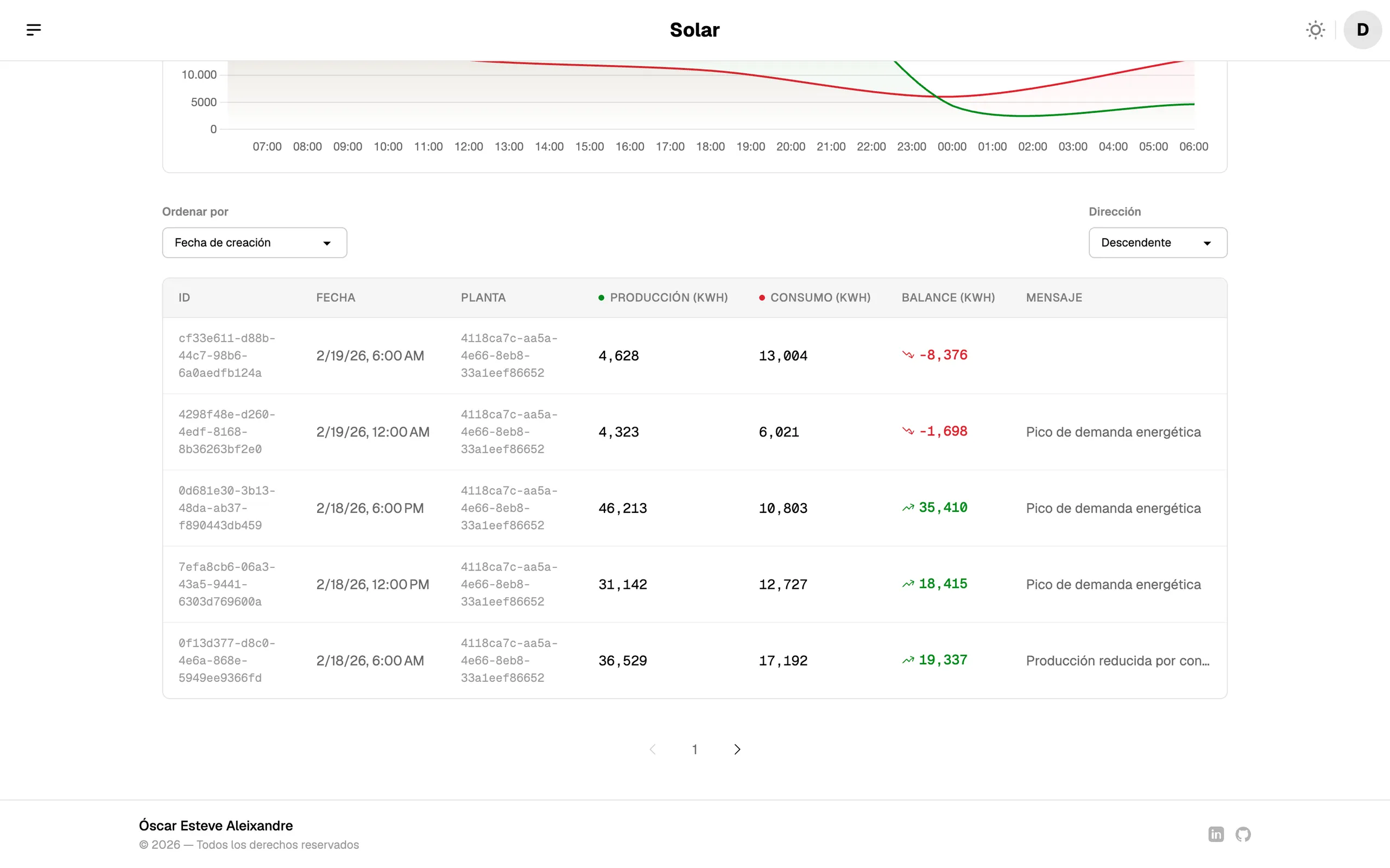Viewport: 1390px width, 868px height.
Task: Click date 2/19/26, 6:00 AM
Action: coord(370,356)
